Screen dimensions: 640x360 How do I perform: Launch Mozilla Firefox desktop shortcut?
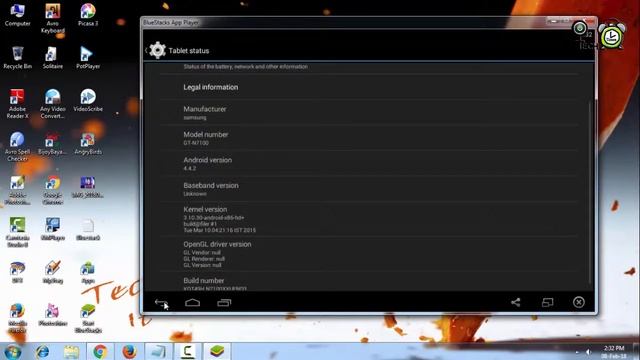[x=18, y=318]
